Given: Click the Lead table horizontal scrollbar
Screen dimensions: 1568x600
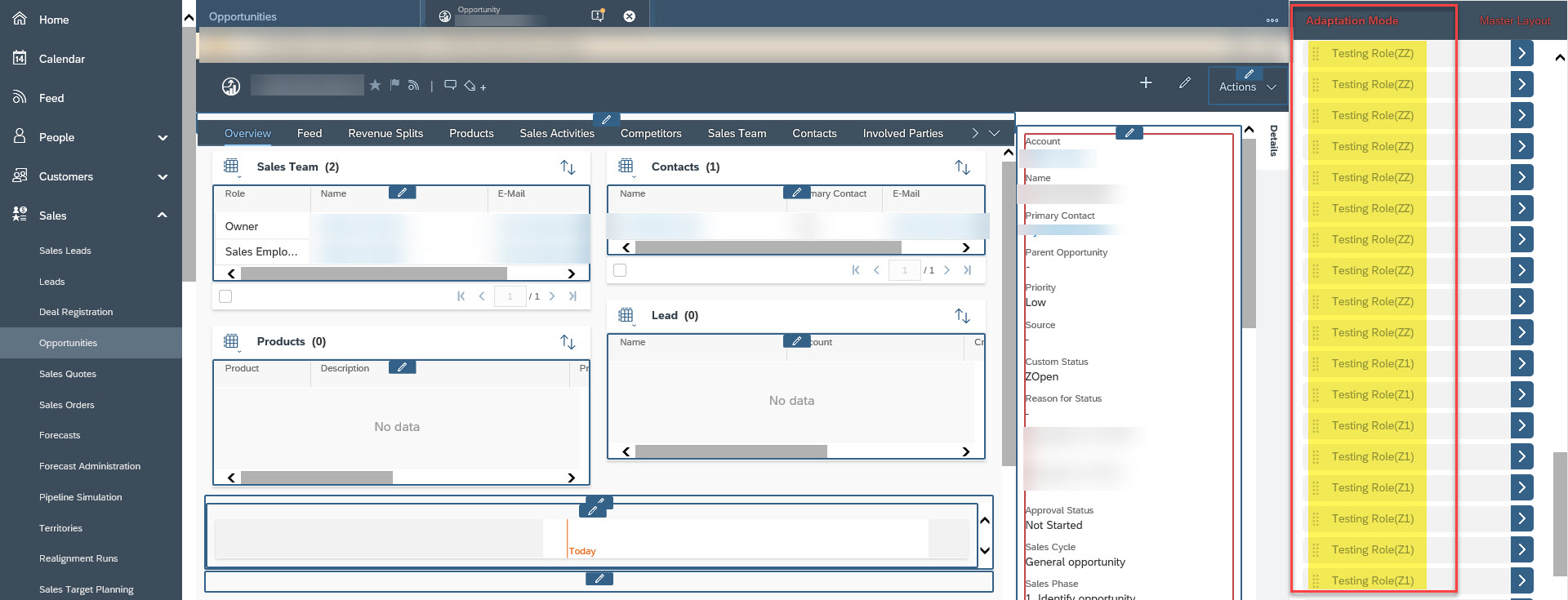Looking at the screenshot, I should [731, 451].
